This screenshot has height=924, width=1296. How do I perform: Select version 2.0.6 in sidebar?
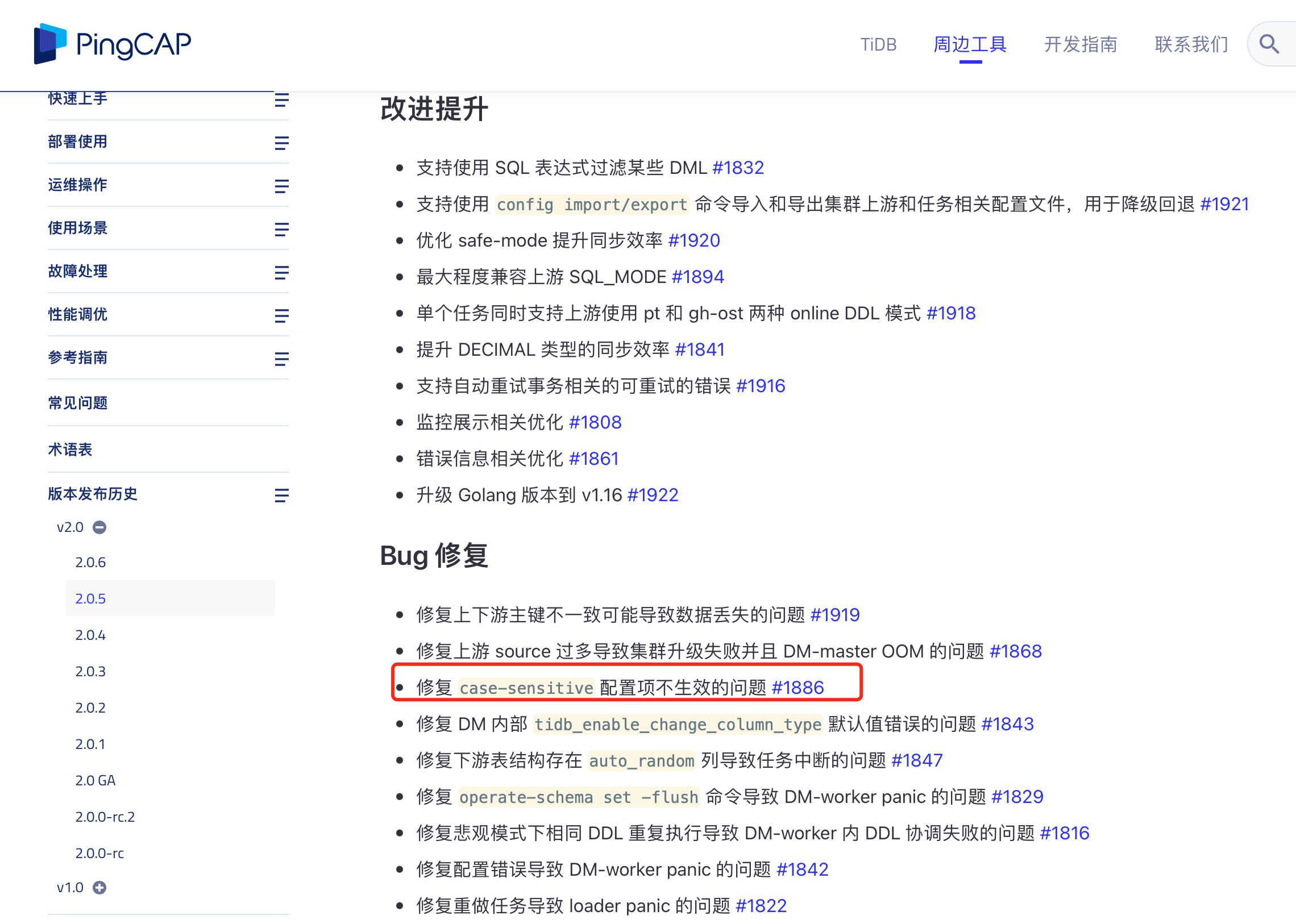point(90,562)
